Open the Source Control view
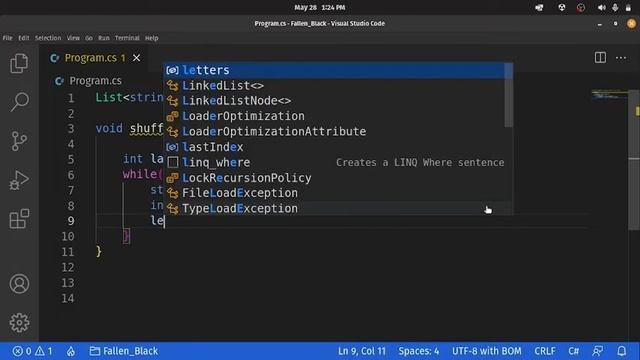640x360 pixels. coord(19,141)
